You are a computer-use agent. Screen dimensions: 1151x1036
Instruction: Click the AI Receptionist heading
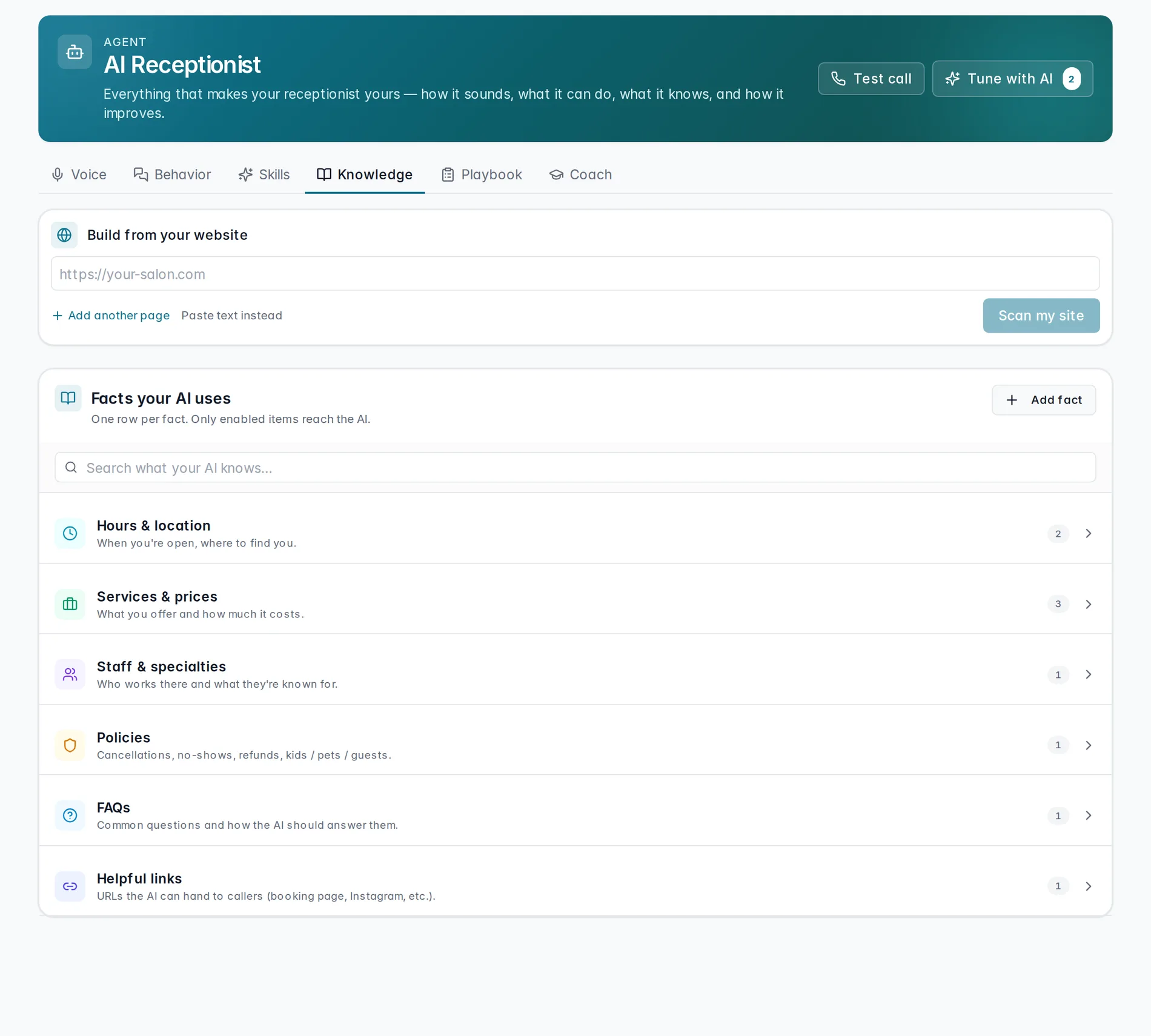(182, 65)
